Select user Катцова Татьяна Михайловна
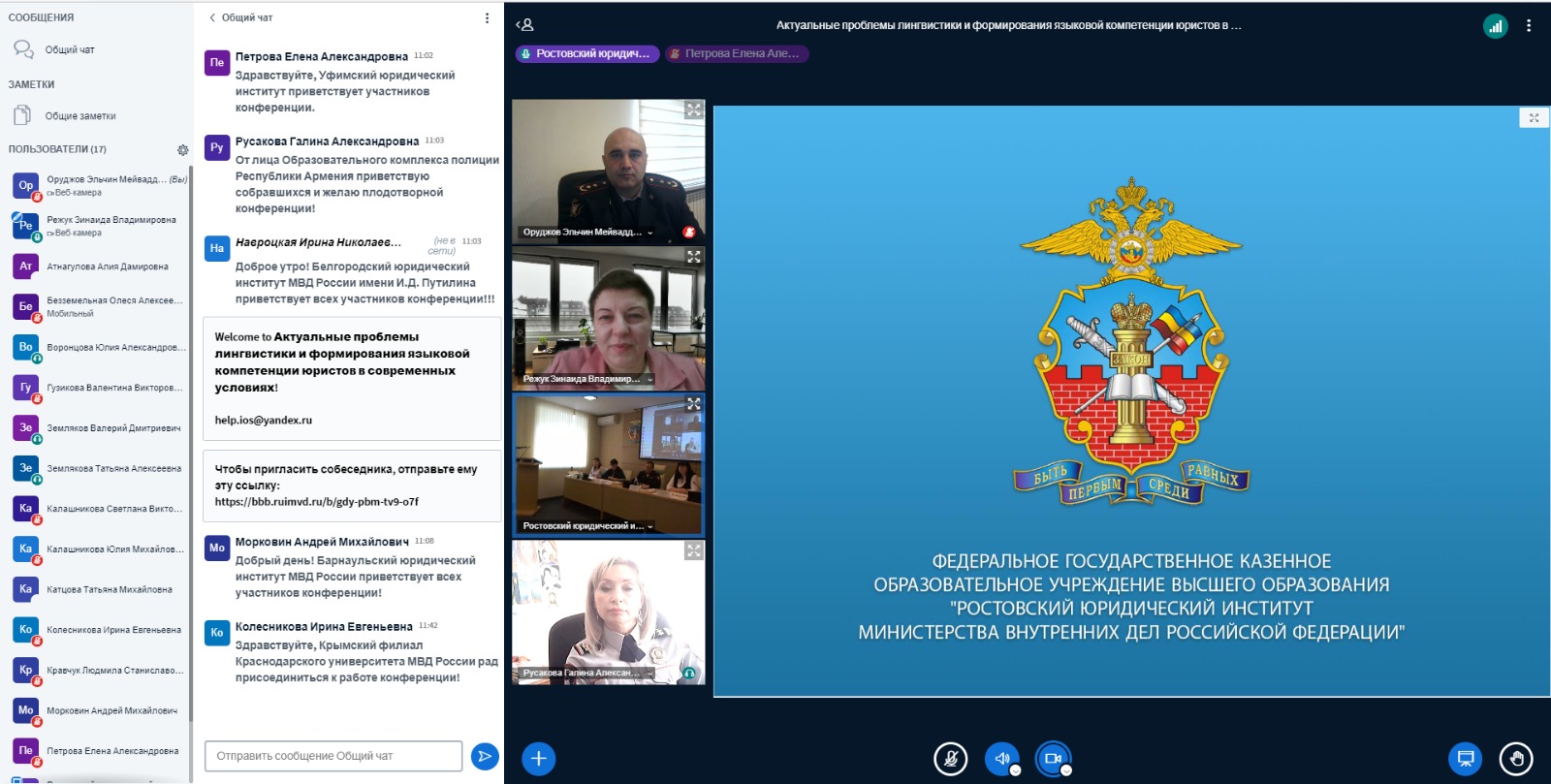This screenshot has height=784, width=1551. (x=97, y=589)
